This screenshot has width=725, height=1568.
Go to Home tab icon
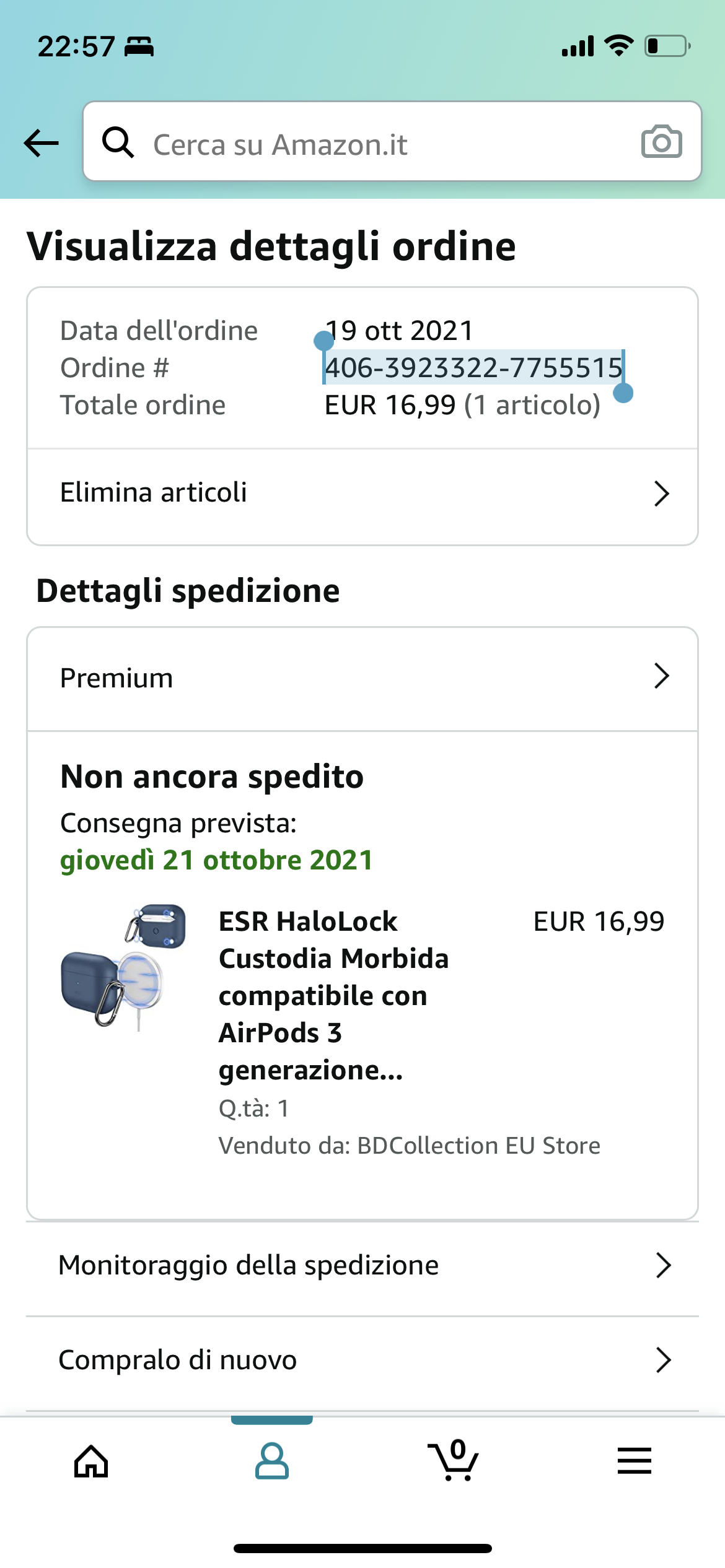[91, 1461]
